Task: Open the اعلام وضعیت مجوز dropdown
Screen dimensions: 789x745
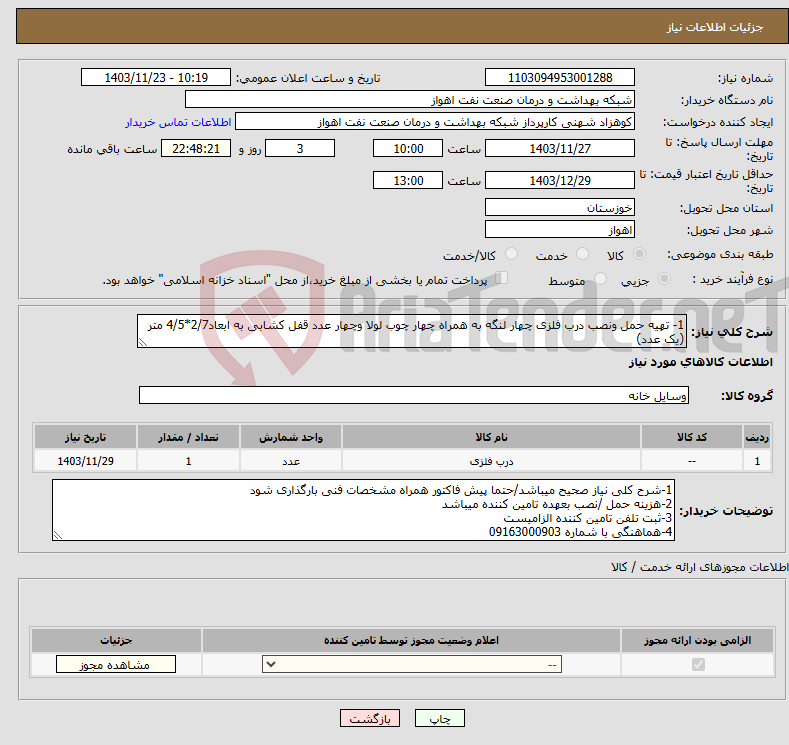Action: click(x=412, y=665)
